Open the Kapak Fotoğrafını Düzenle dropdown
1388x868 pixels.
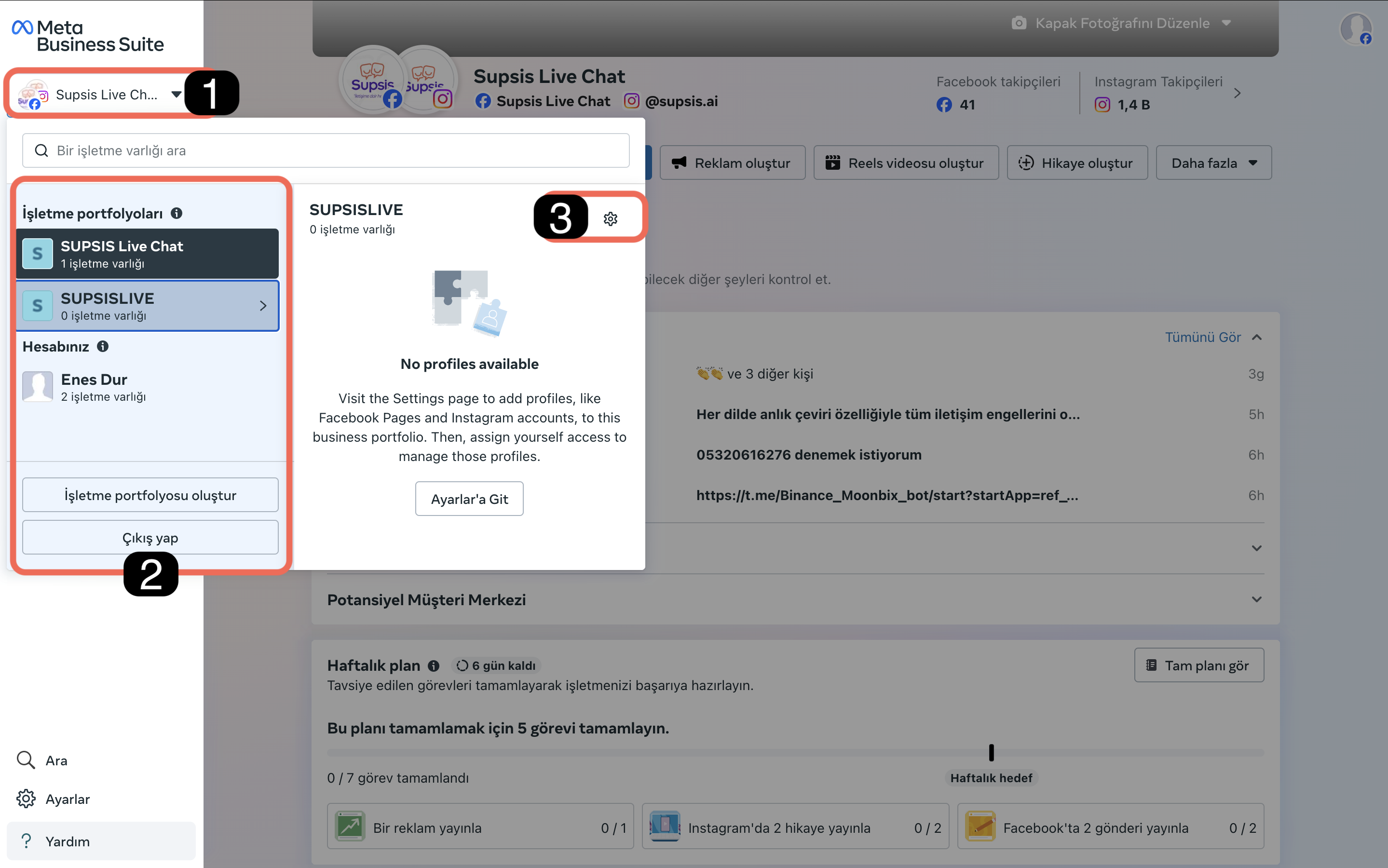coord(1122,23)
